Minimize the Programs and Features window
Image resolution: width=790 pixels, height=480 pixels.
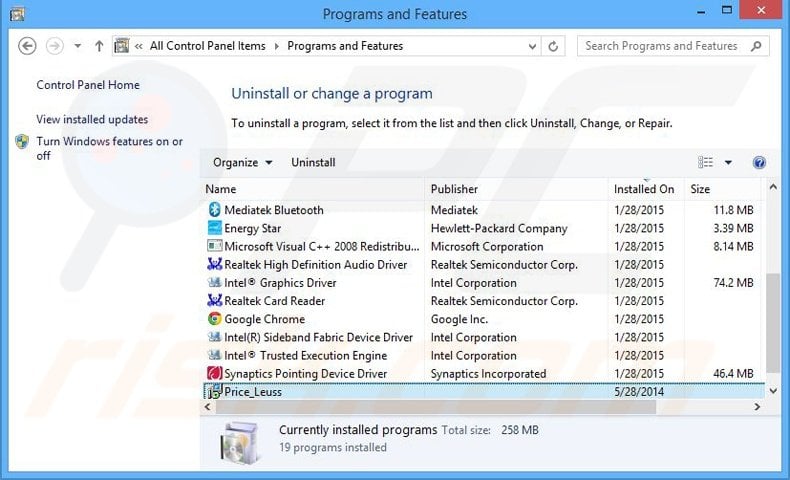[x=701, y=11]
